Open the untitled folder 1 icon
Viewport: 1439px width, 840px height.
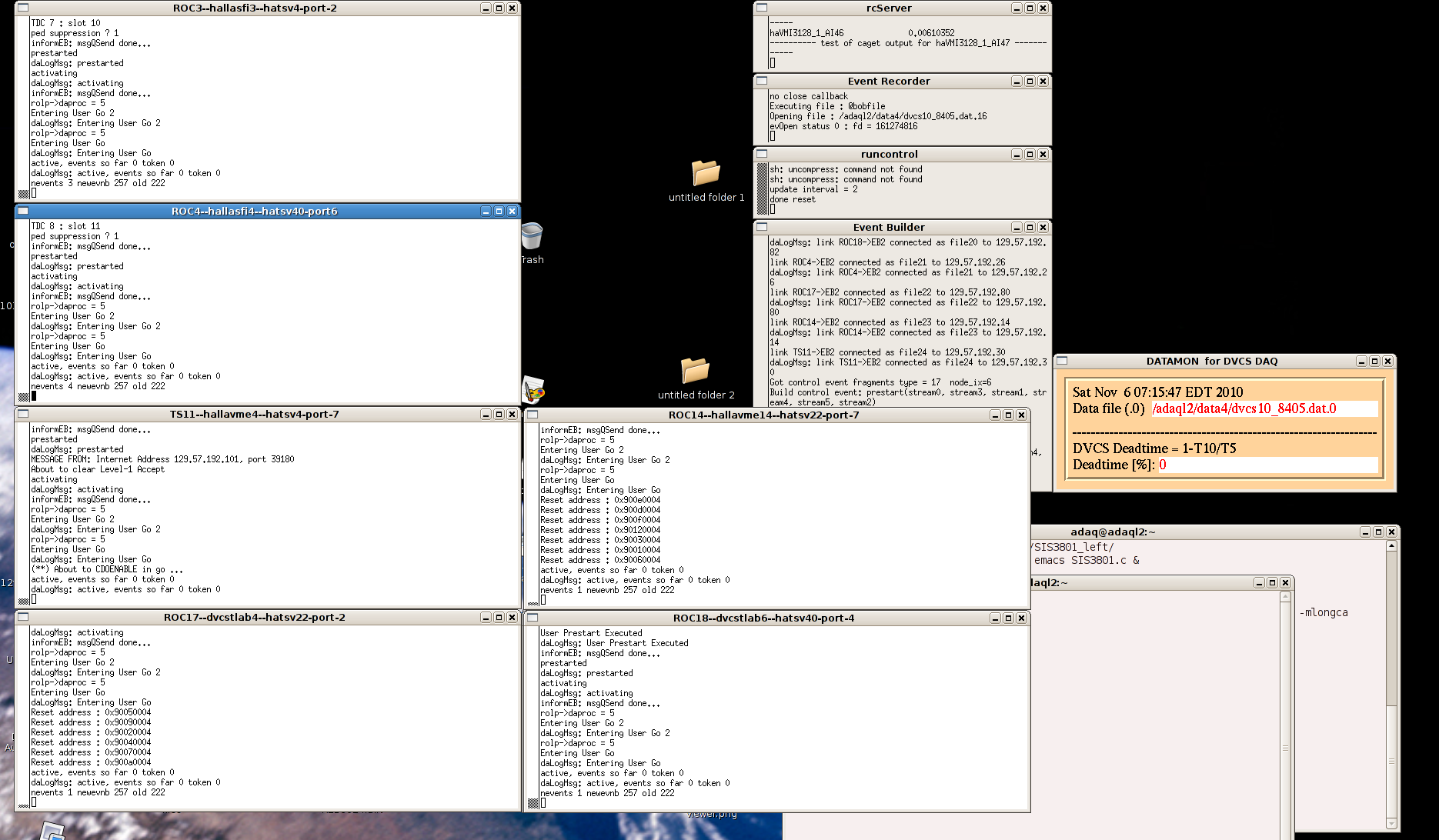point(706,172)
